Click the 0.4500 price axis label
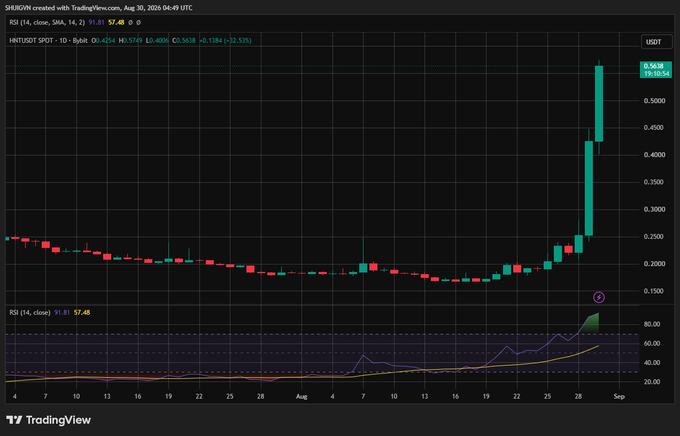680x436 pixels. point(654,128)
